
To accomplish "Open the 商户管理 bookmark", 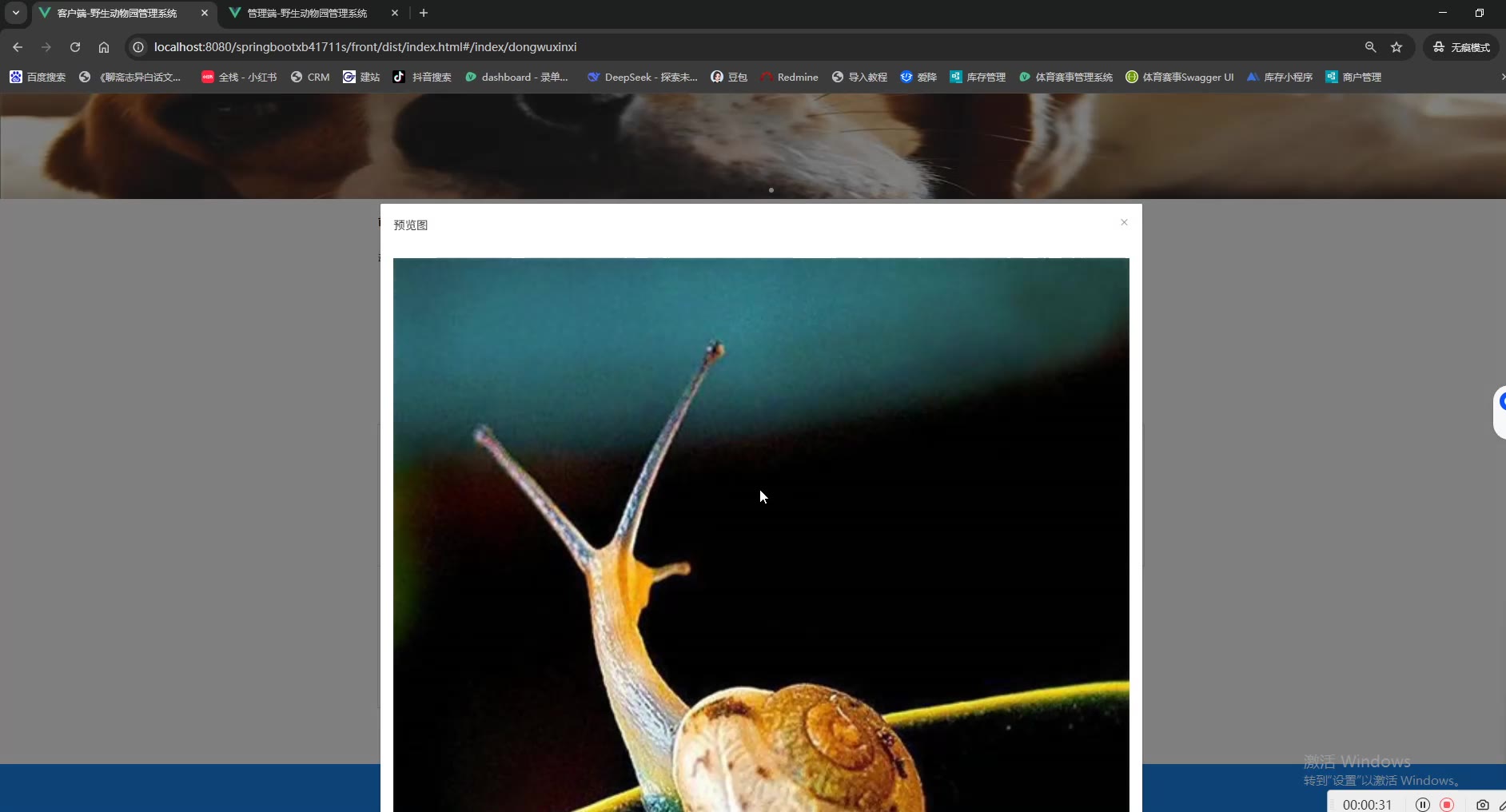I will (x=1353, y=77).
